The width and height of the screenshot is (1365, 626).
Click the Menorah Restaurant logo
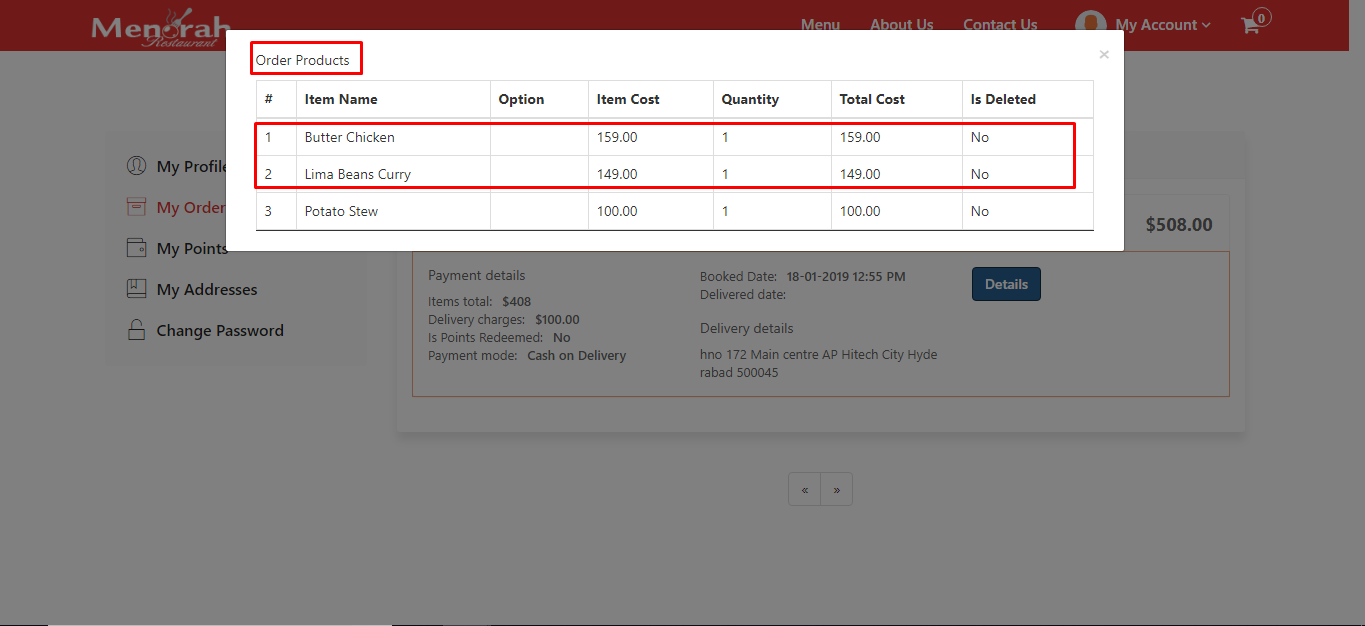click(160, 28)
